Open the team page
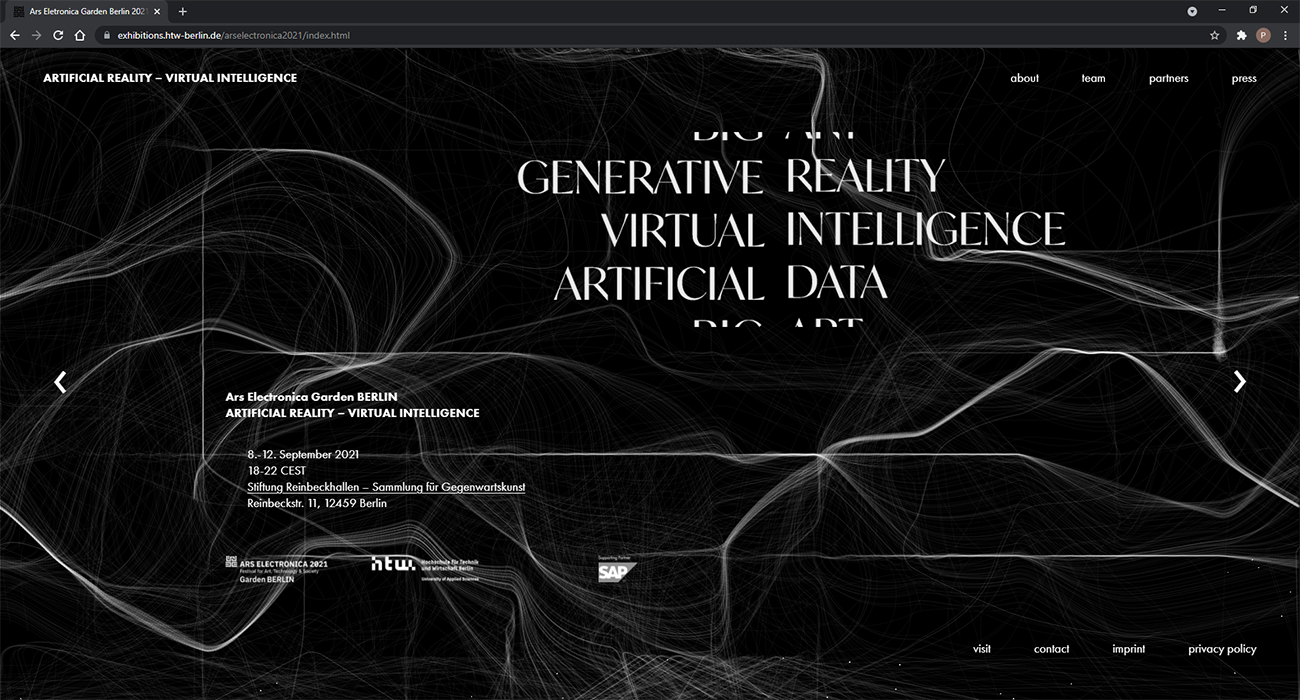 [1094, 78]
